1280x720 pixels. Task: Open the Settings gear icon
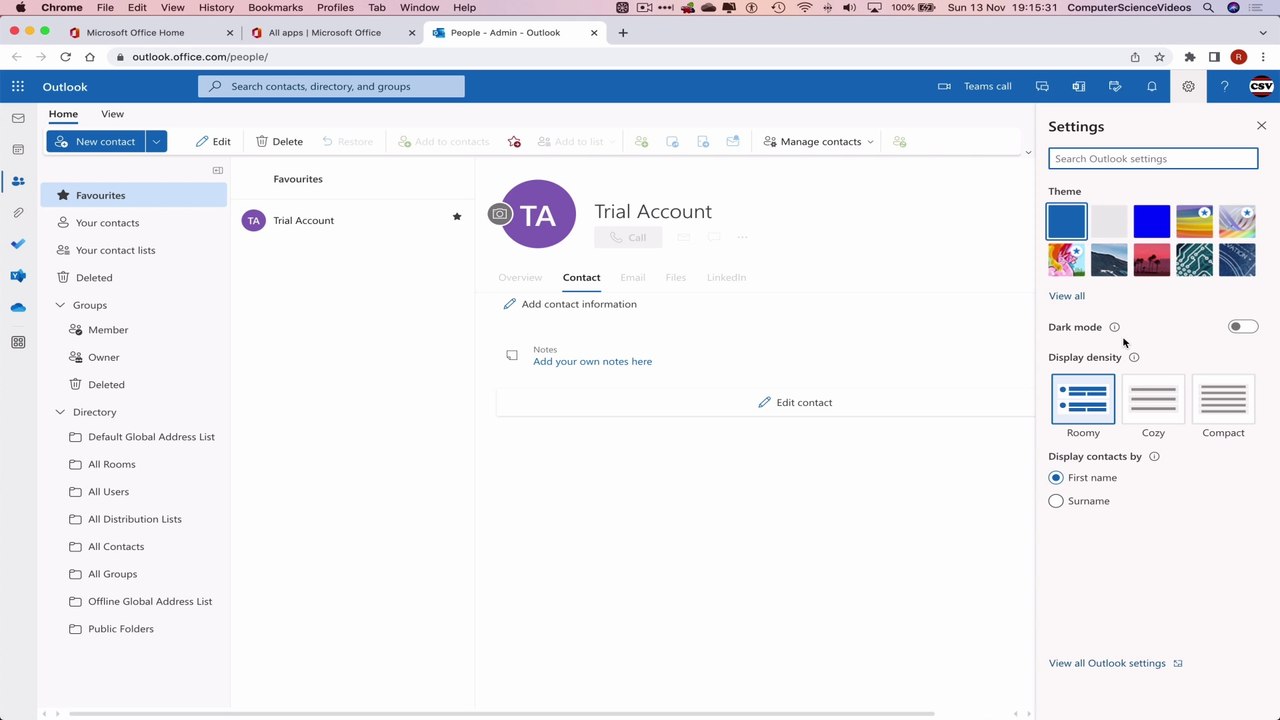[x=1188, y=87]
